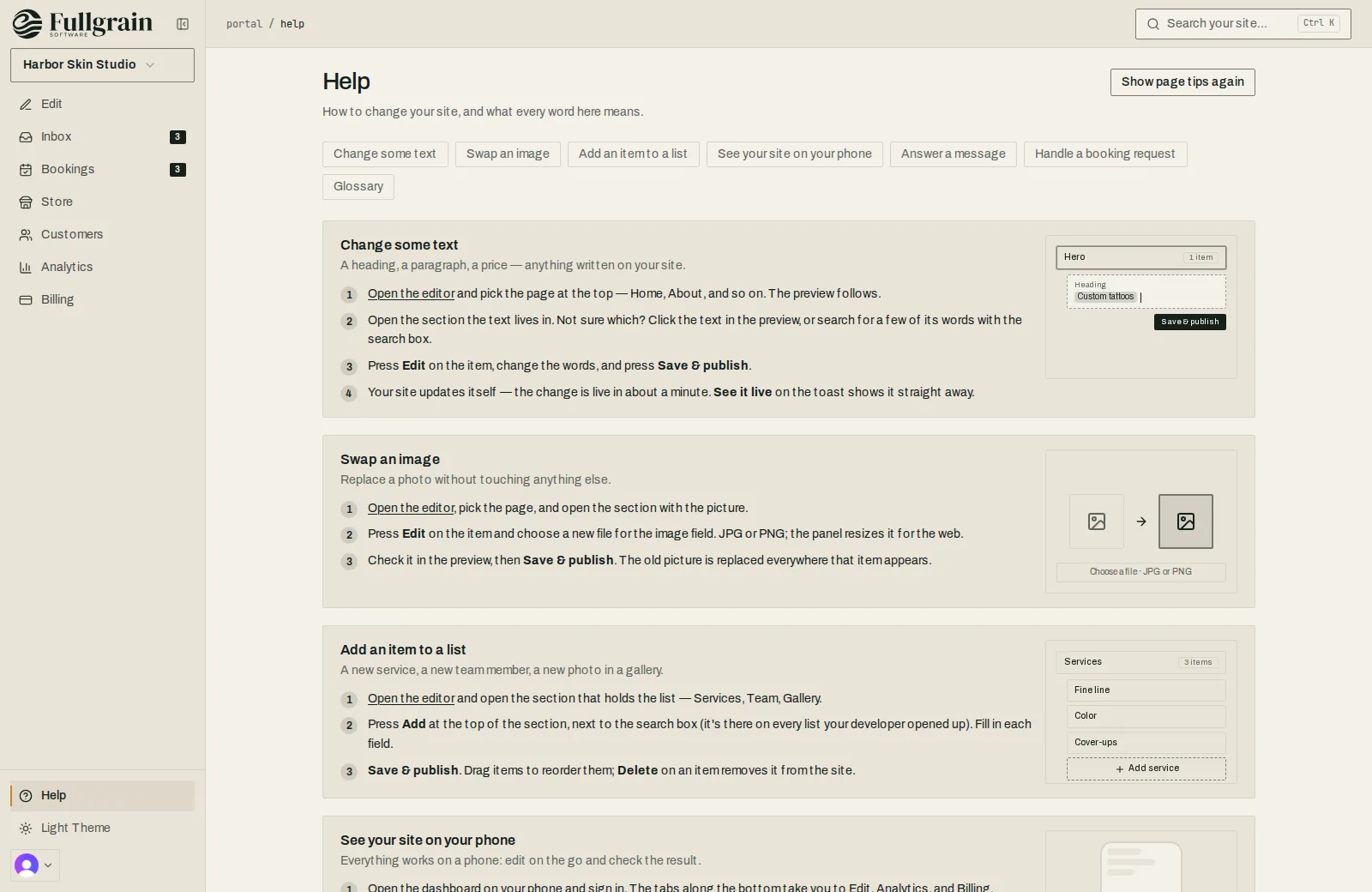Open the editor link under Swap an image
Screen dimensions: 1372x892
tap(411, 508)
